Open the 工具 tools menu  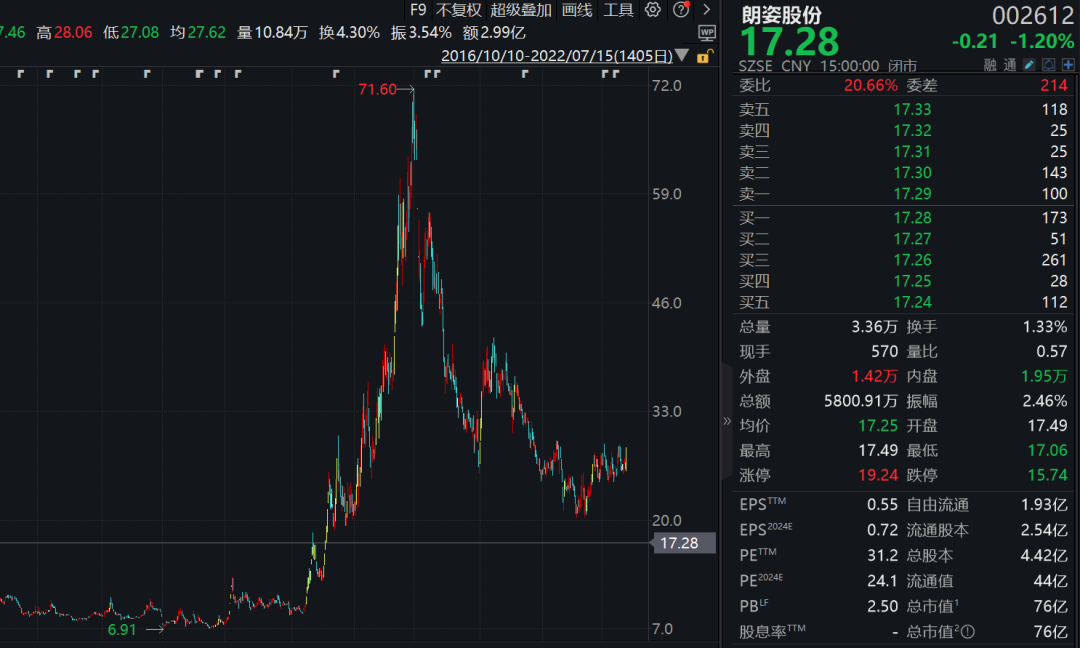618,10
